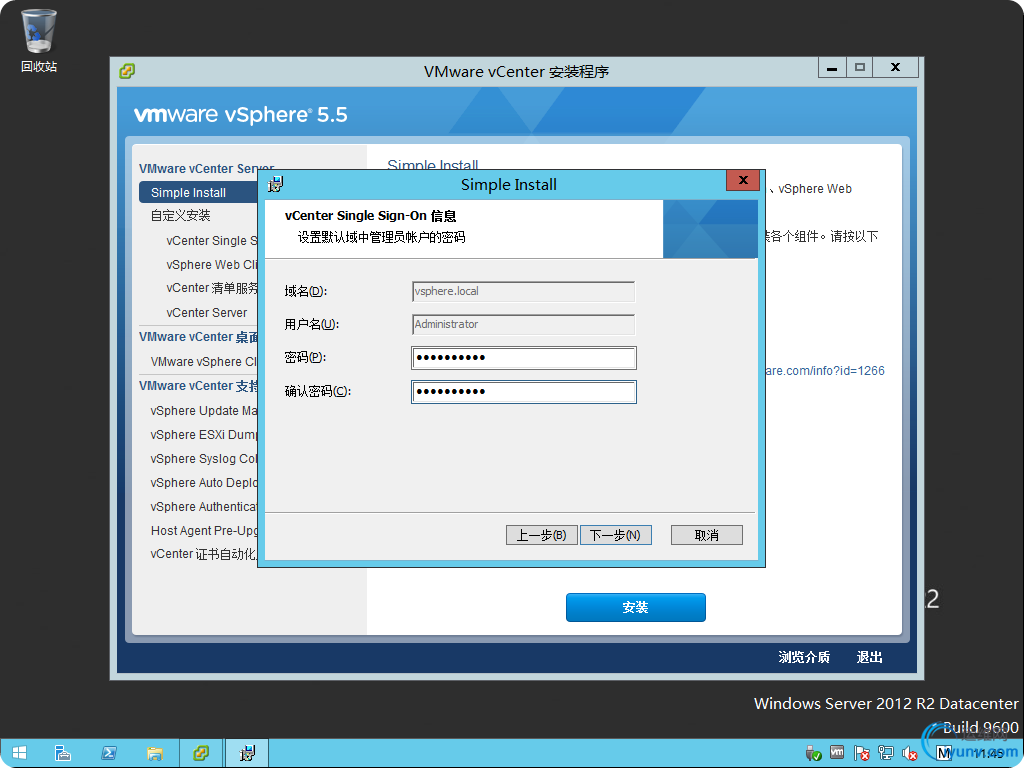Click the input method M indicator
The image size is (1024, 768).
tap(944, 754)
